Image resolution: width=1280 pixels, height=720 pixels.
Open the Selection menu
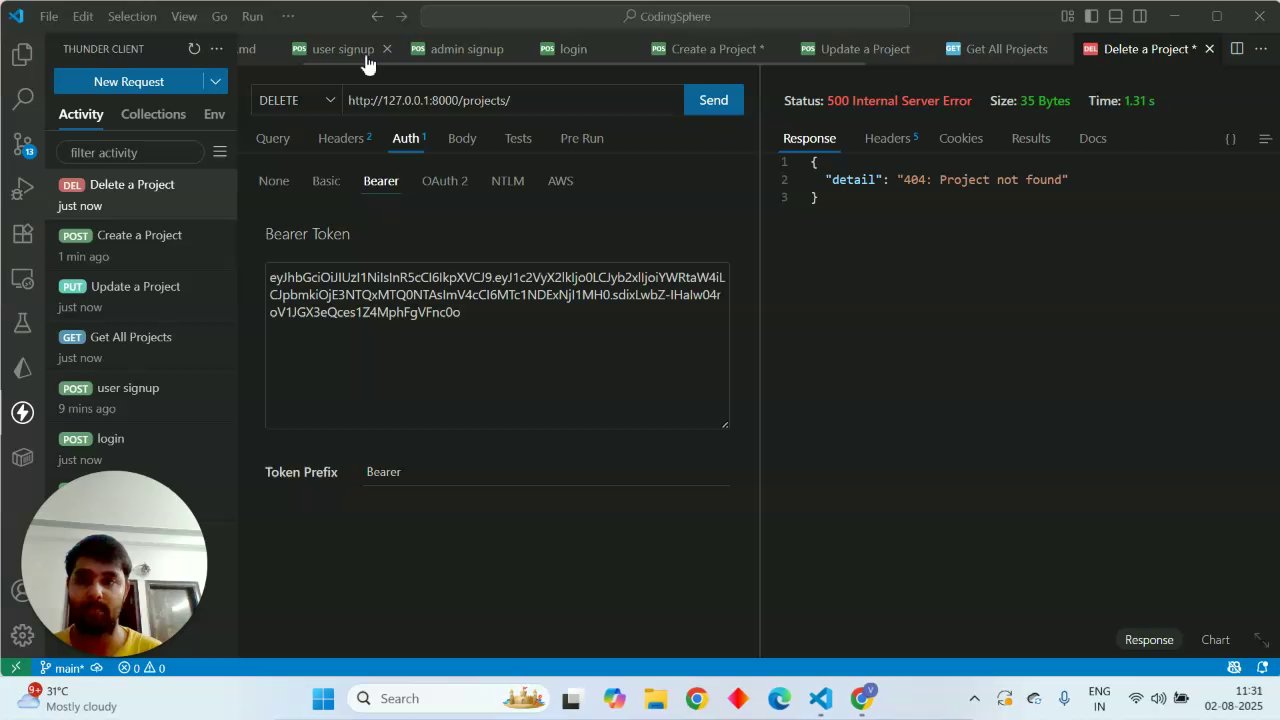pyautogui.click(x=132, y=16)
